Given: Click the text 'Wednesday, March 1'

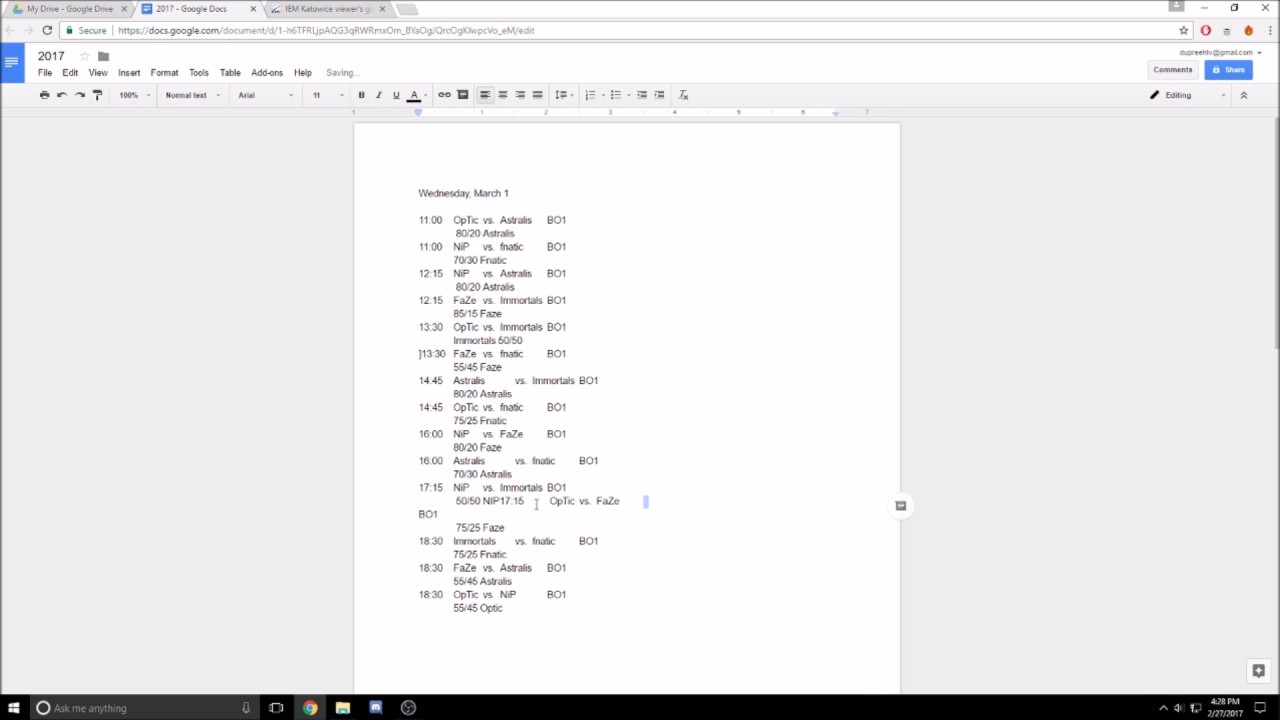Looking at the screenshot, I should (463, 193).
